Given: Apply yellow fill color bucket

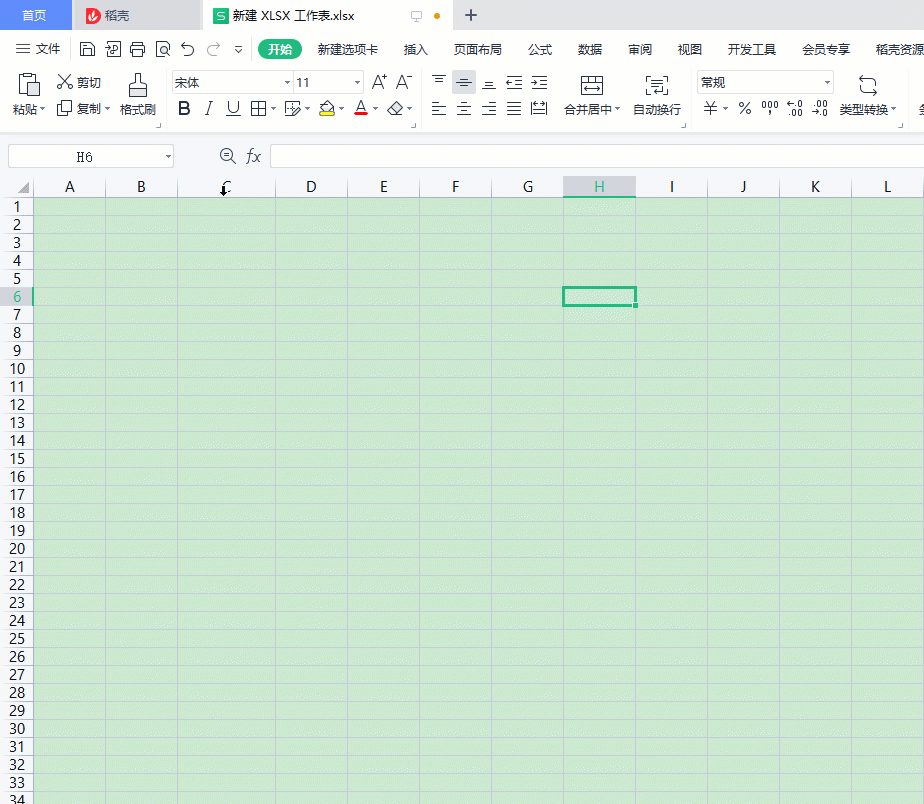Looking at the screenshot, I should 326,108.
